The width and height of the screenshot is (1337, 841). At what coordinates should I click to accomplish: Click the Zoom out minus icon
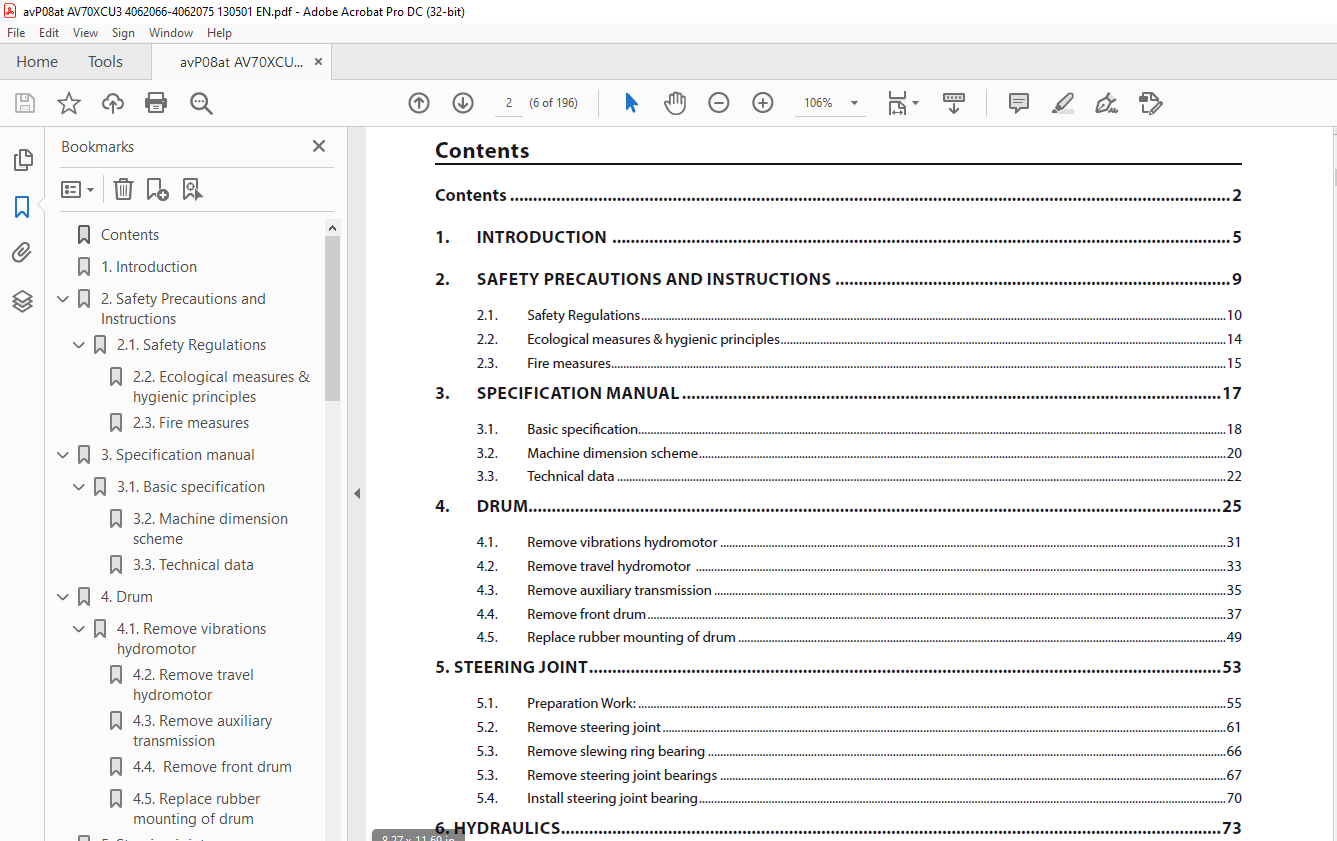pos(719,103)
